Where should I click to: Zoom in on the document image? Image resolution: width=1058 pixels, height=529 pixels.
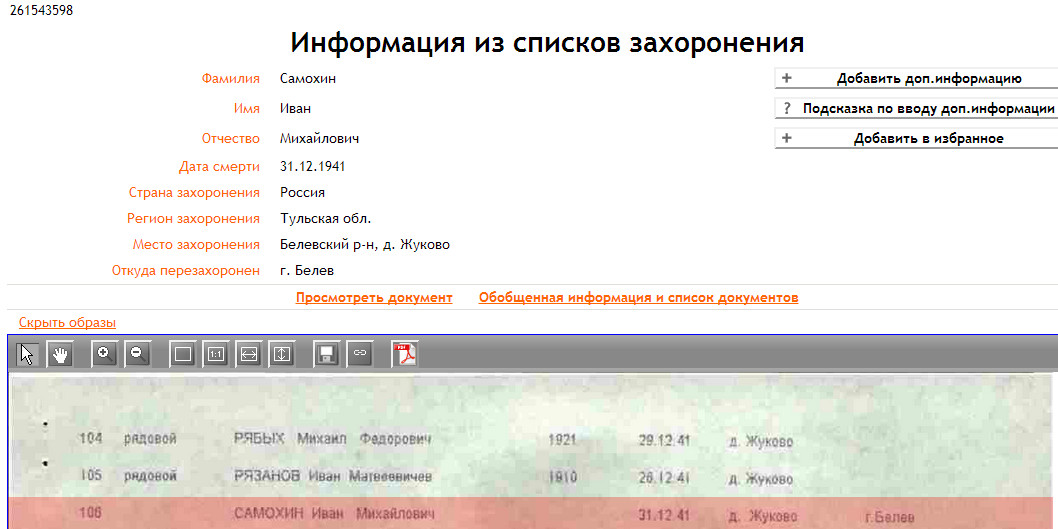(104, 354)
